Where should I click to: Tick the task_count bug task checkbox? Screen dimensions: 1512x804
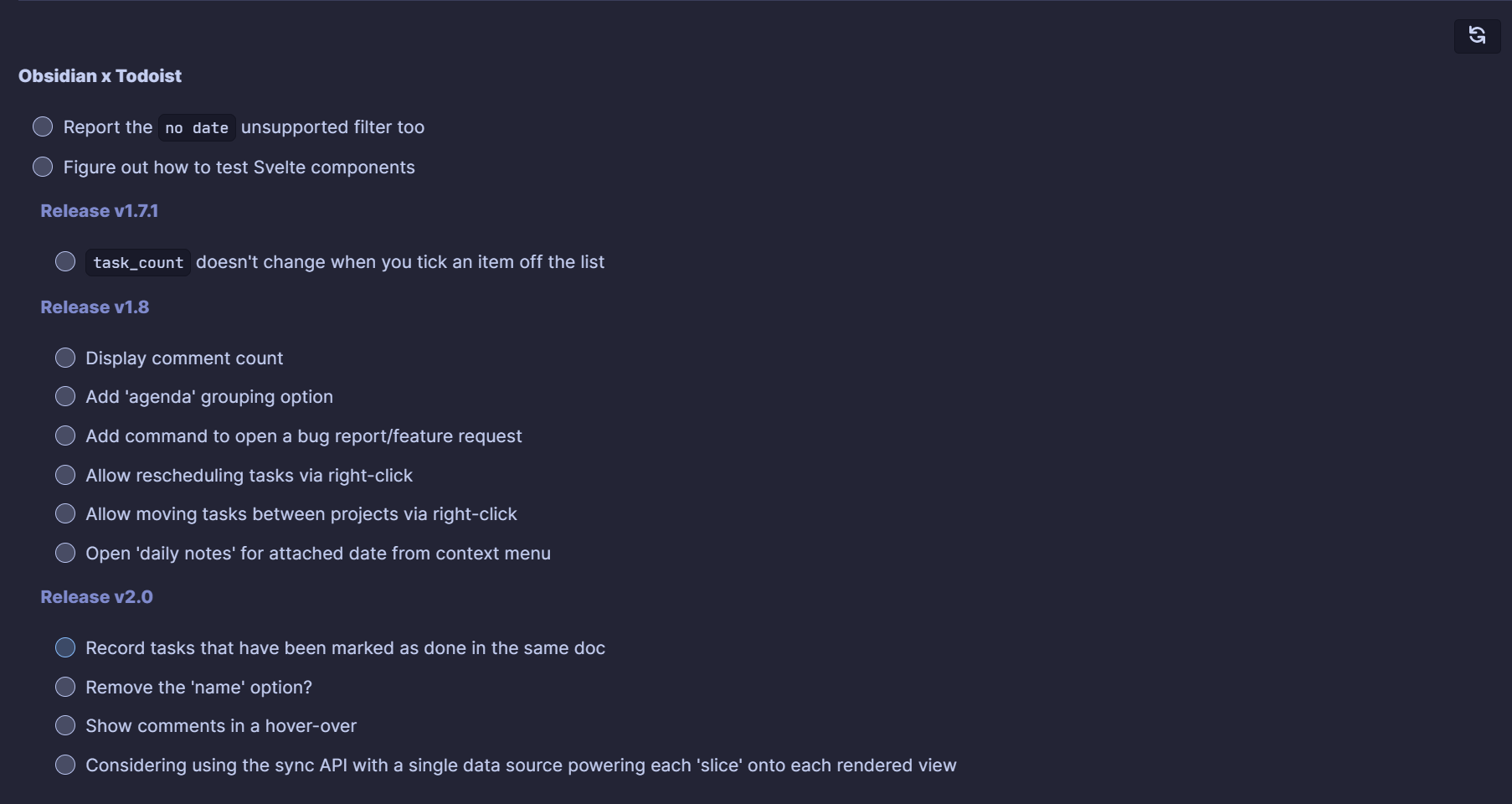point(65,261)
